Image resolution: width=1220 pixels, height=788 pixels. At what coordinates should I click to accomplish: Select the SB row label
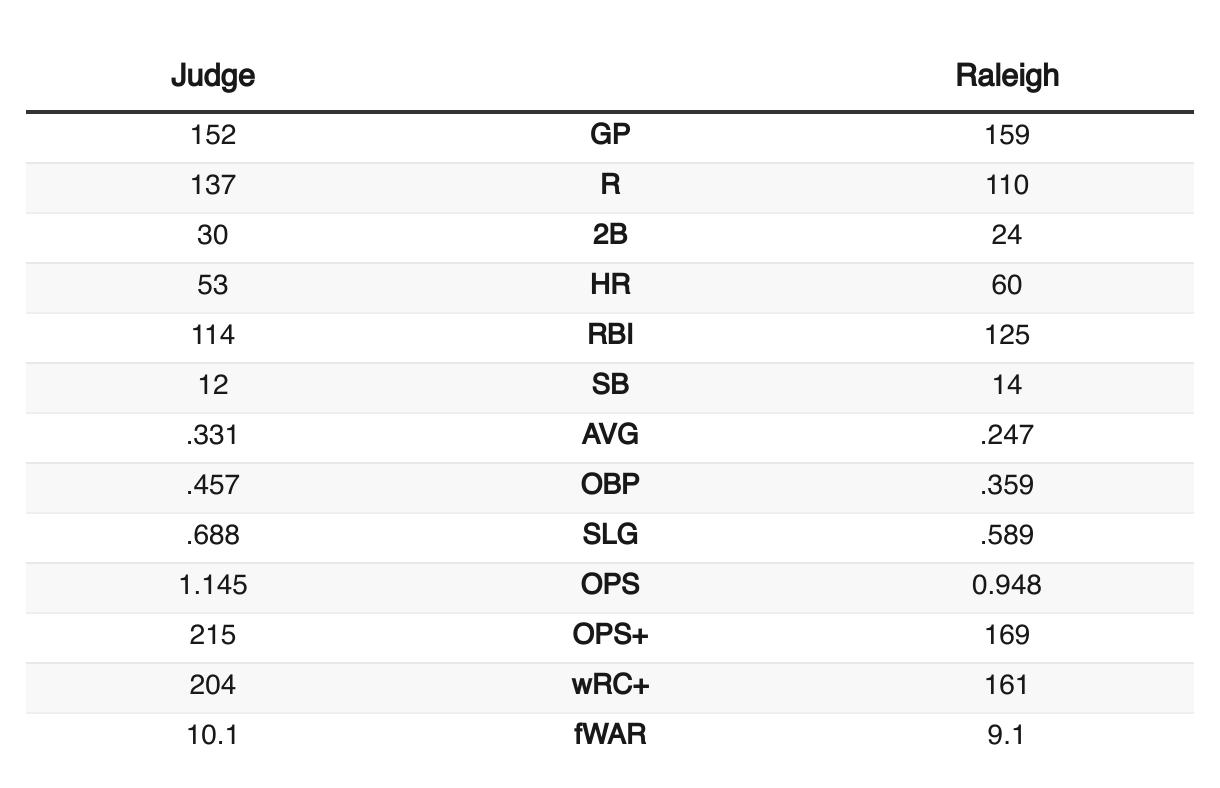[610, 385]
